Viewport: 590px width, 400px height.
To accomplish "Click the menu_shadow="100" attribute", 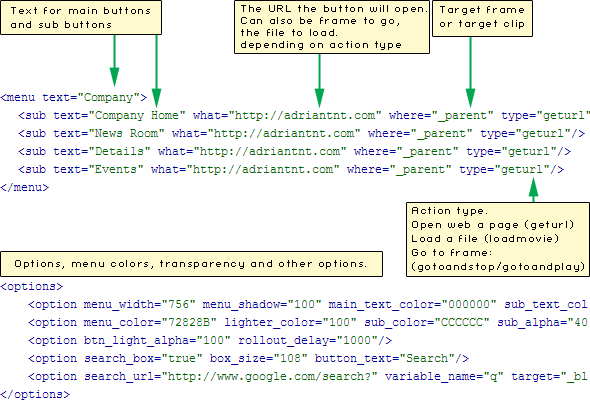I will point(262,304).
